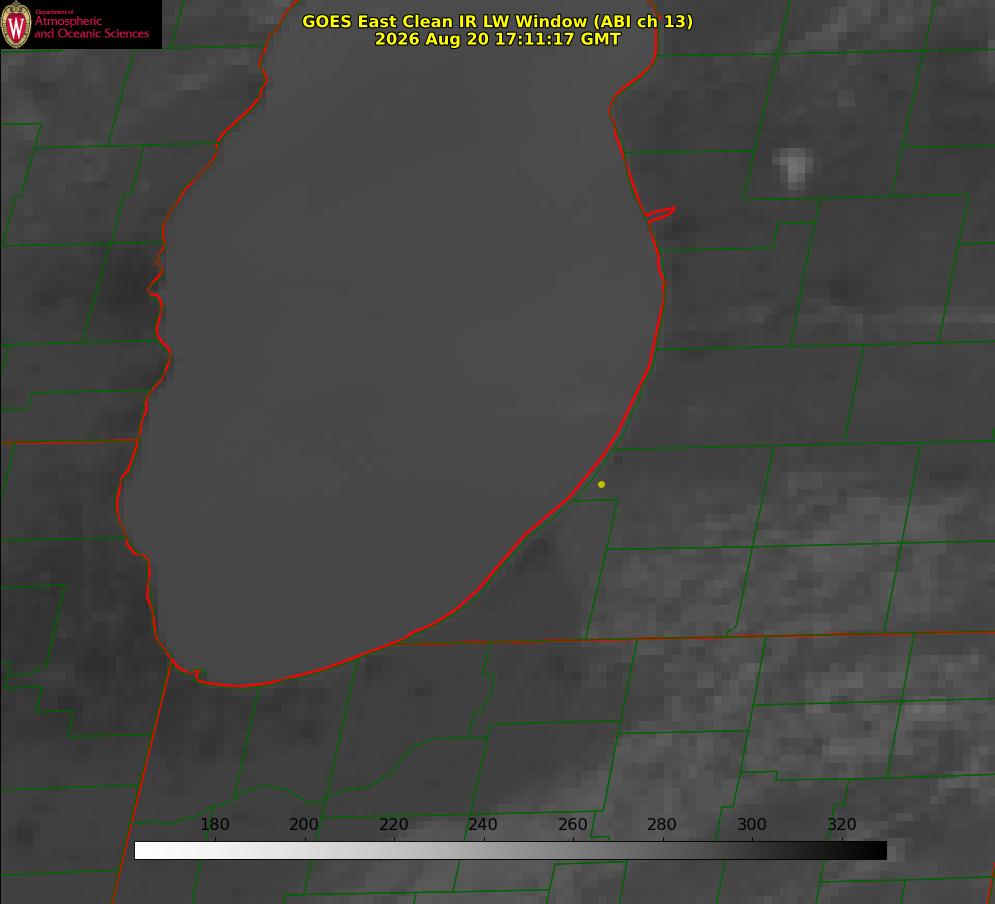The width and height of the screenshot is (995, 904).
Task: Click the 260 colorbar label
Action: (572, 824)
